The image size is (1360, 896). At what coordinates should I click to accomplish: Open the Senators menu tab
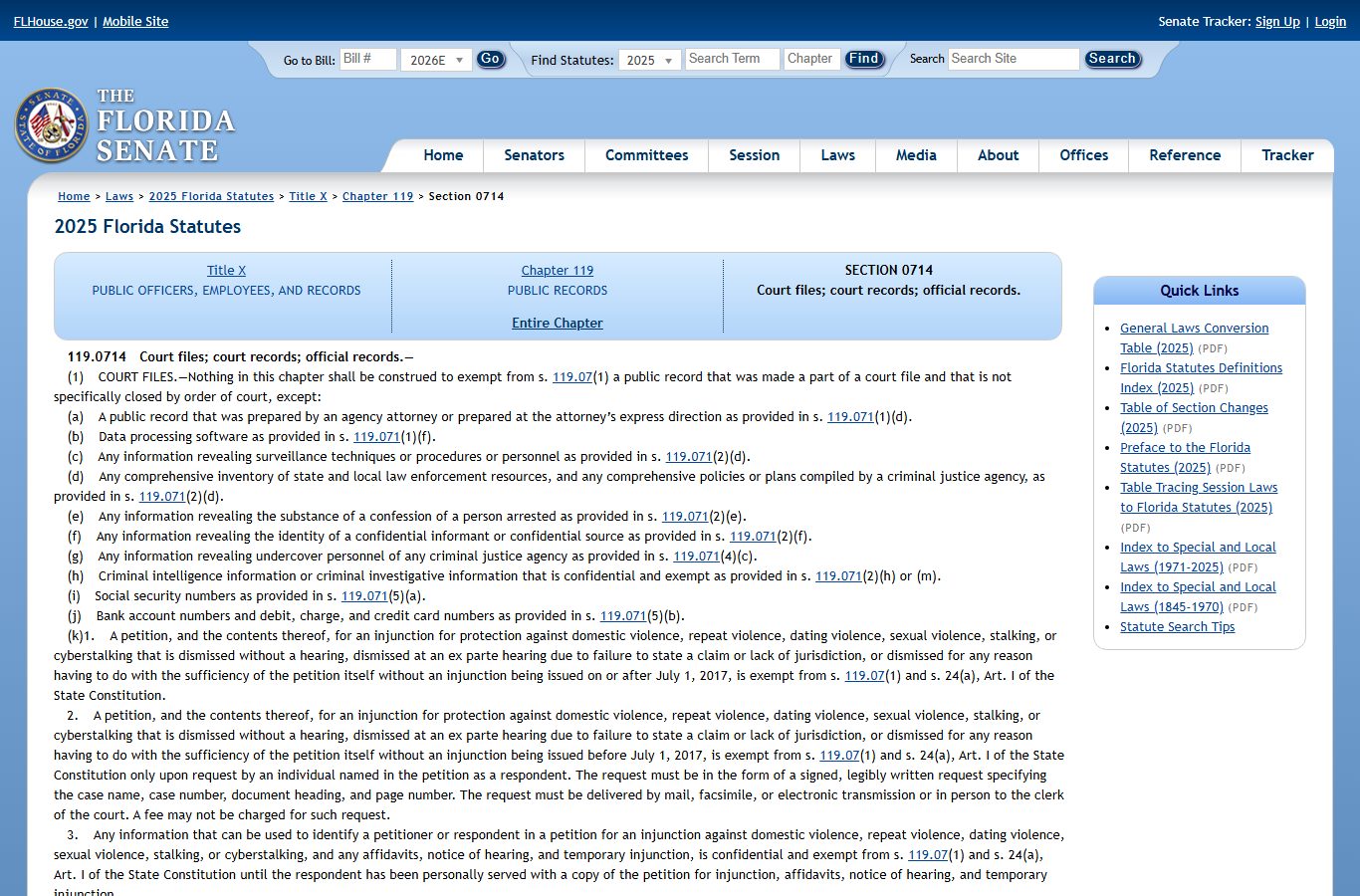534,155
